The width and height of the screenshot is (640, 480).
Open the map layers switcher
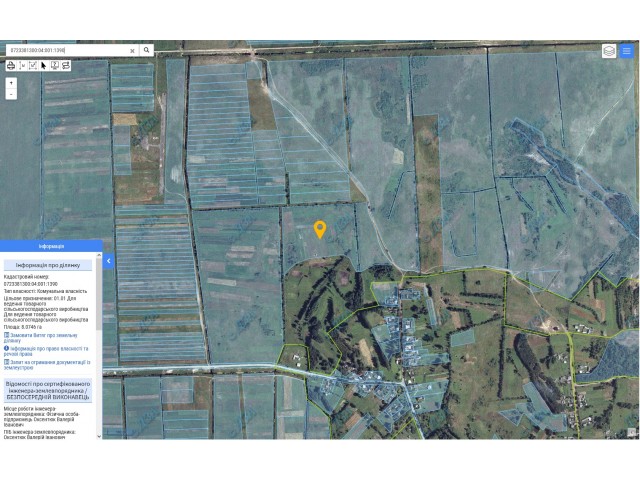[609, 51]
